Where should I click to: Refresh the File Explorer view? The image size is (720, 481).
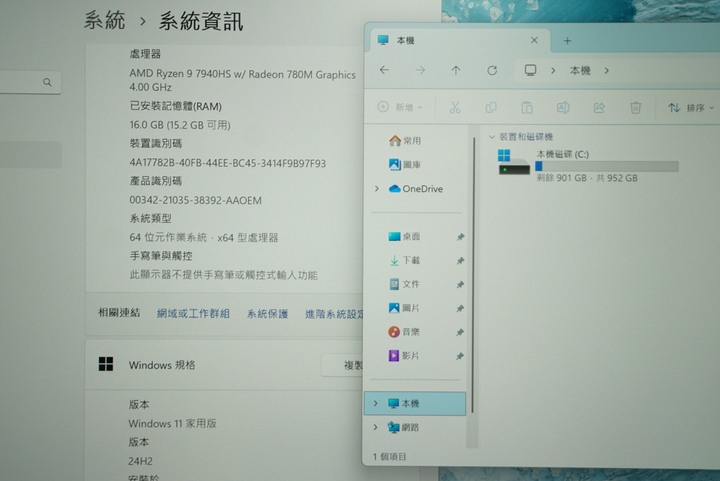492,70
